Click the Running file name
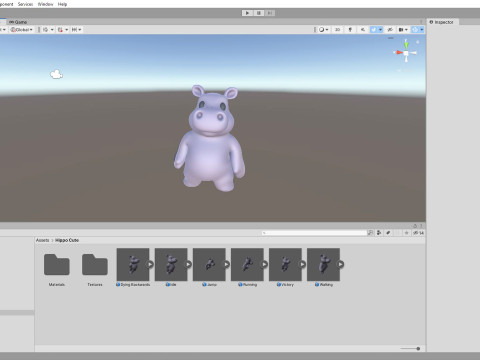 point(250,285)
